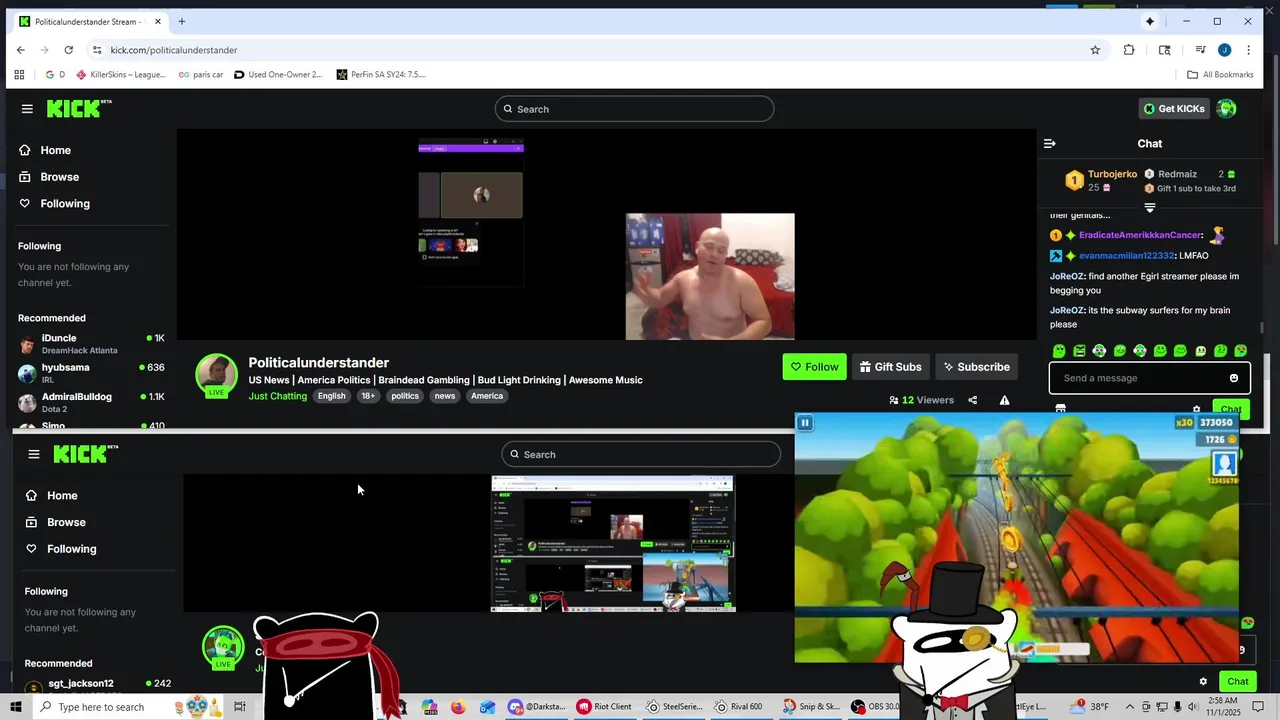Open the KillerSkins – League bookmark
1280x720 pixels.
pyautogui.click(x=121, y=74)
